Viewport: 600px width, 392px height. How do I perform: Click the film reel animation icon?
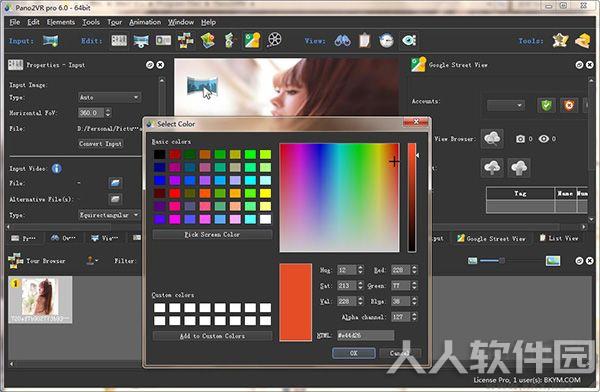pyautogui.click(x=274, y=40)
